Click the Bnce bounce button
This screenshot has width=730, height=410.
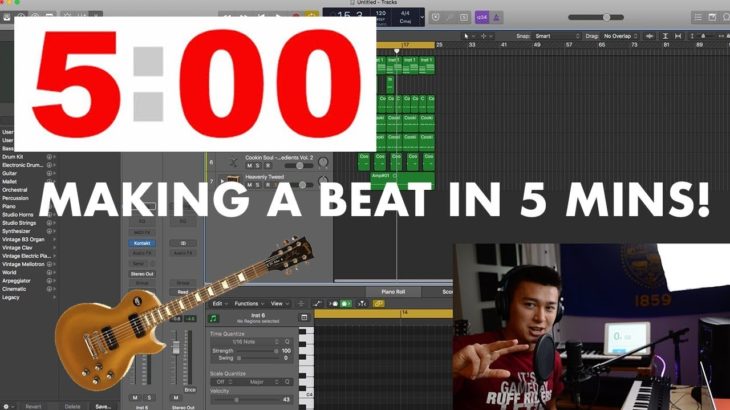[x=190, y=390]
